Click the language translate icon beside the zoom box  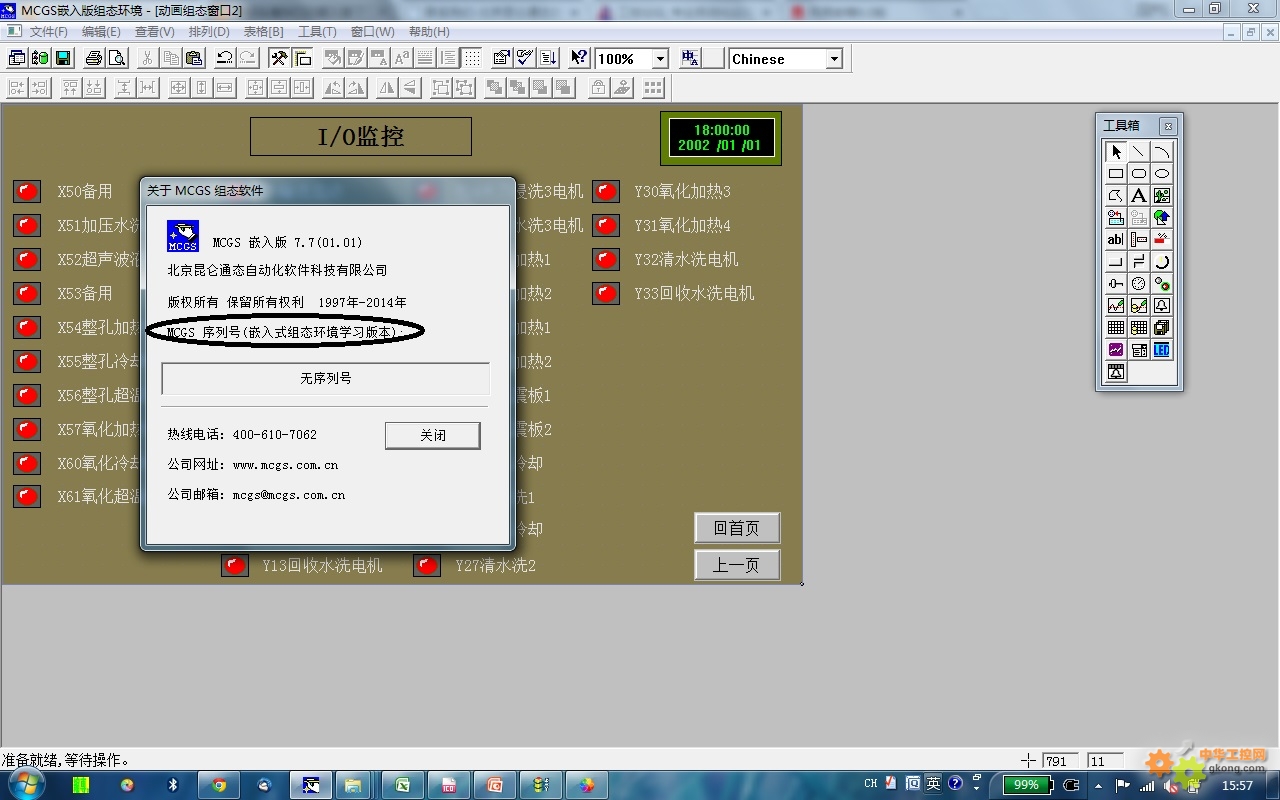(x=690, y=58)
